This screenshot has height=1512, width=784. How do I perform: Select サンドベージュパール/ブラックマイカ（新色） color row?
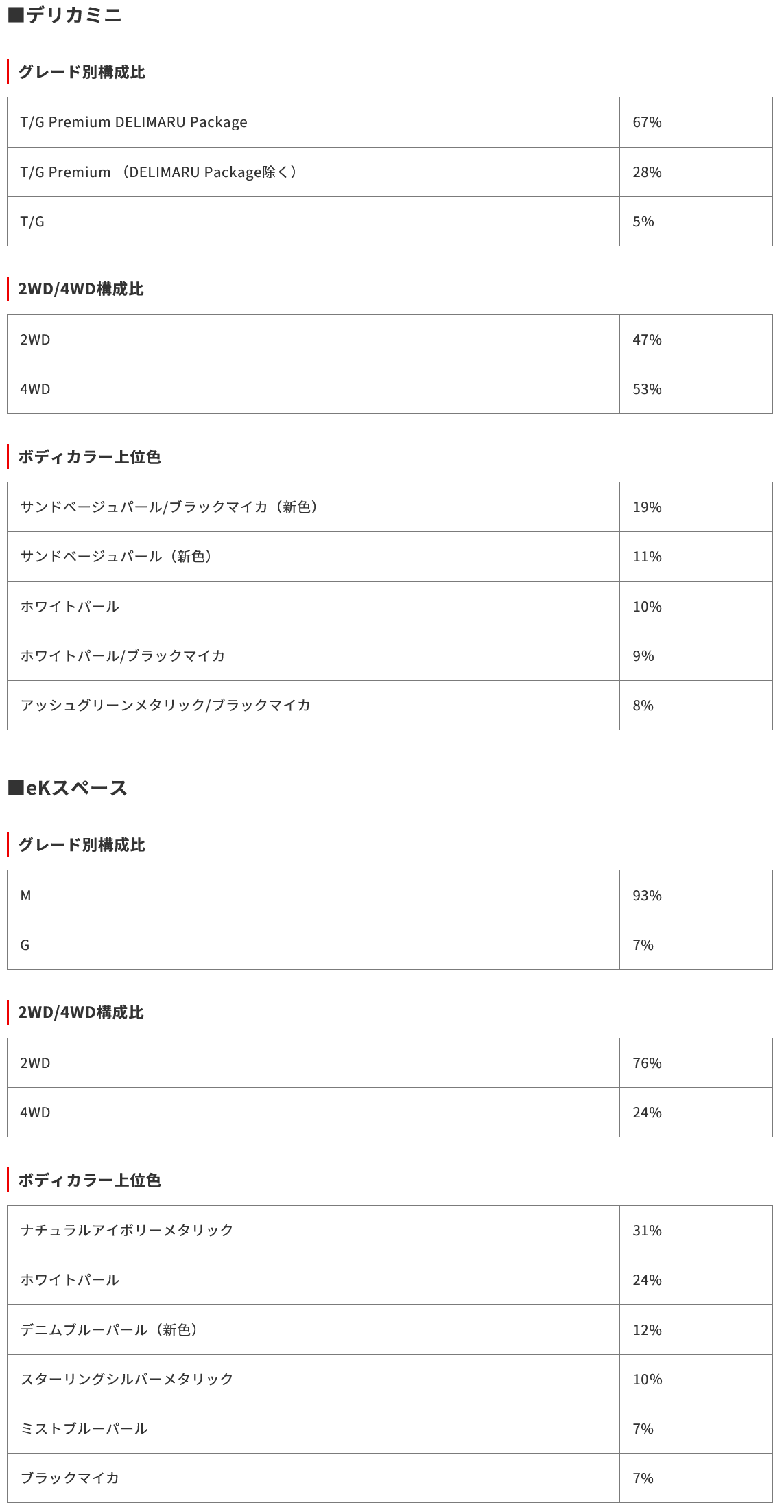(x=169, y=507)
